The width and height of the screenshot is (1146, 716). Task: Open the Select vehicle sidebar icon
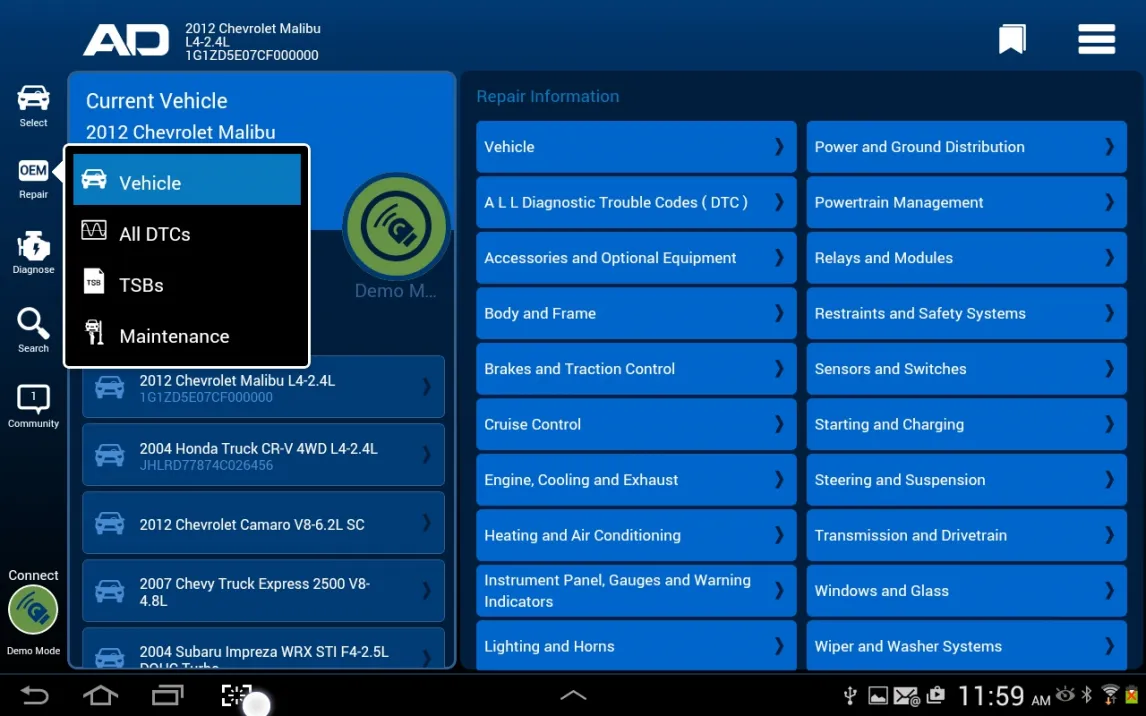pos(33,105)
